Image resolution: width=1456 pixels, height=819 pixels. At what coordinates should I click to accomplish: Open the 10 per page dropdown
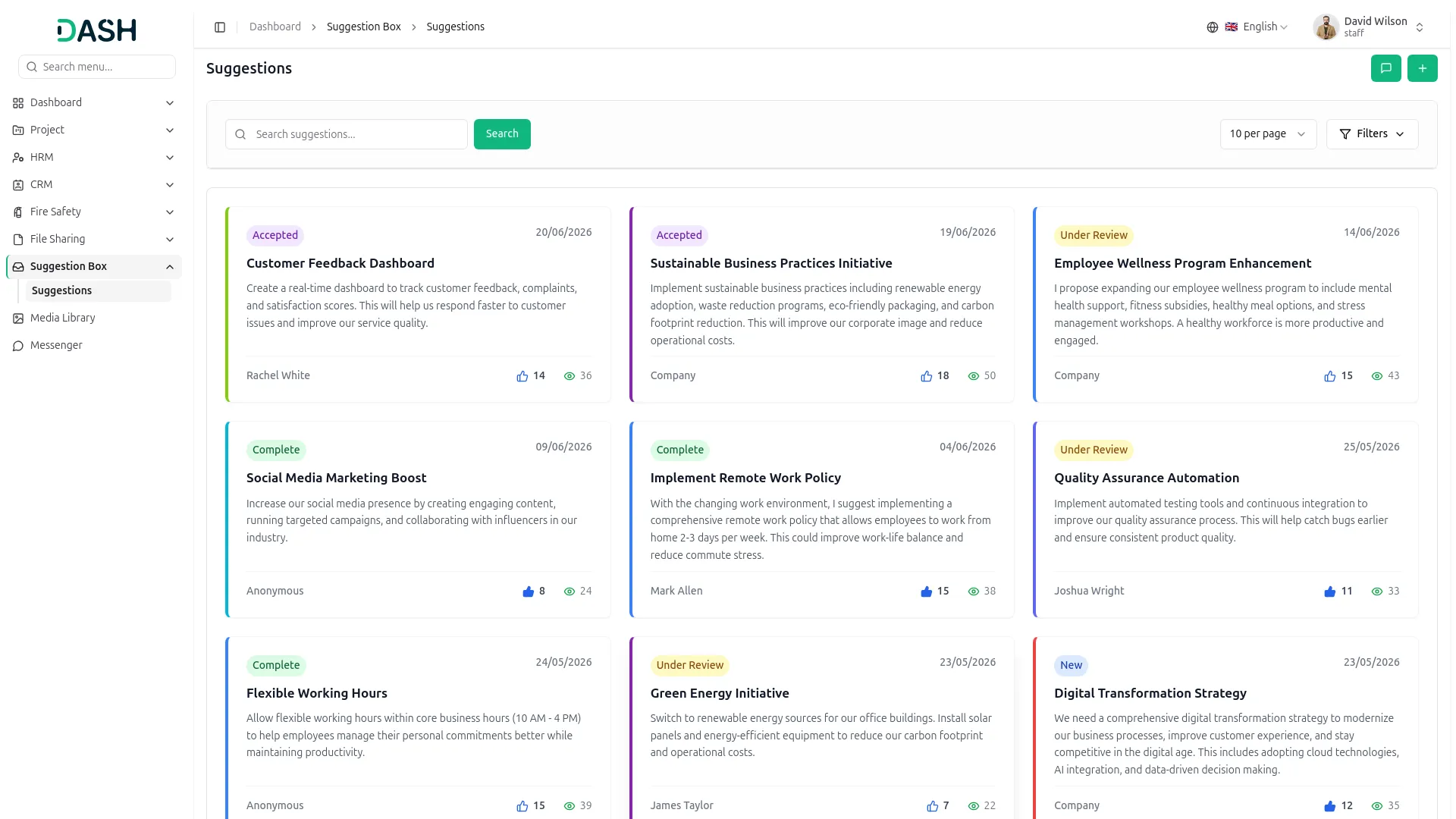coord(1268,134)
